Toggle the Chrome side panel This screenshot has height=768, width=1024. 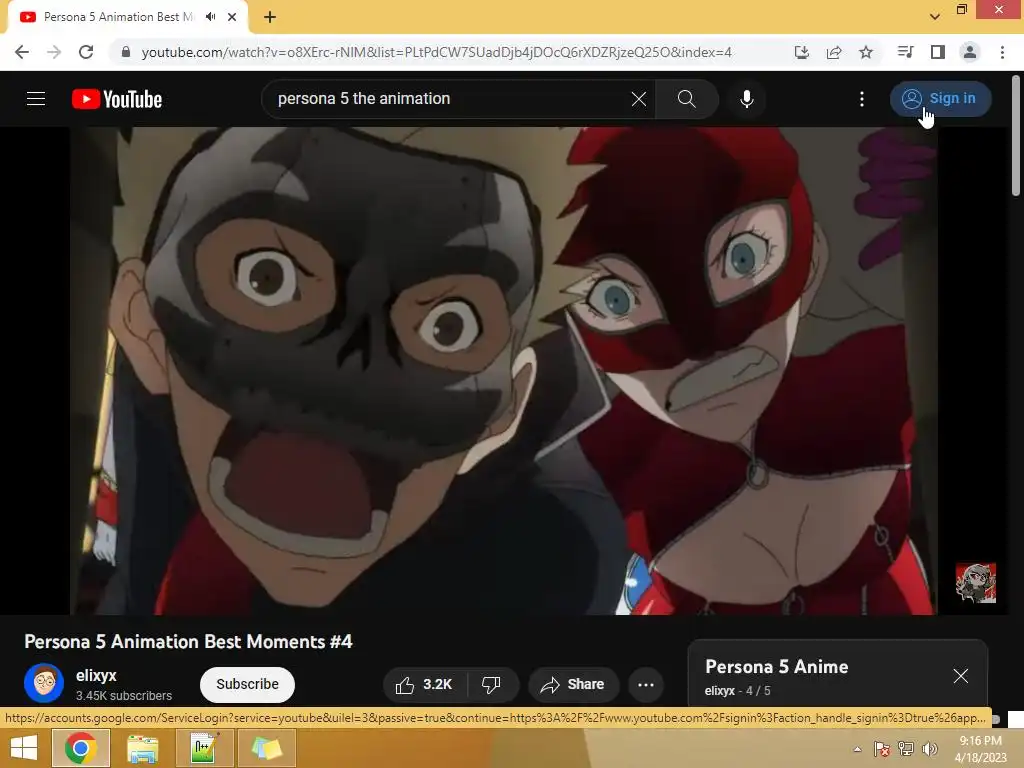point(938,52)
